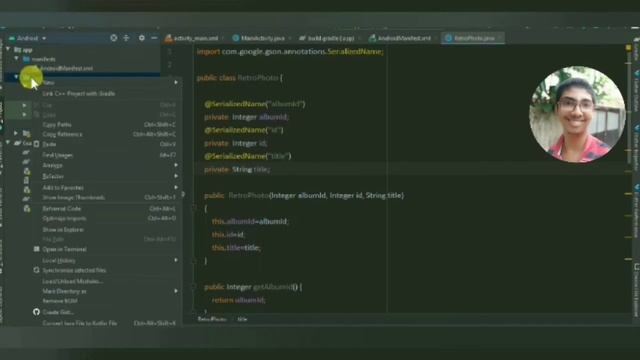Click the collapse-all icon in project panel
This screenshot has width=640, height=360.
pyautogui.click(x=126, y=38)
